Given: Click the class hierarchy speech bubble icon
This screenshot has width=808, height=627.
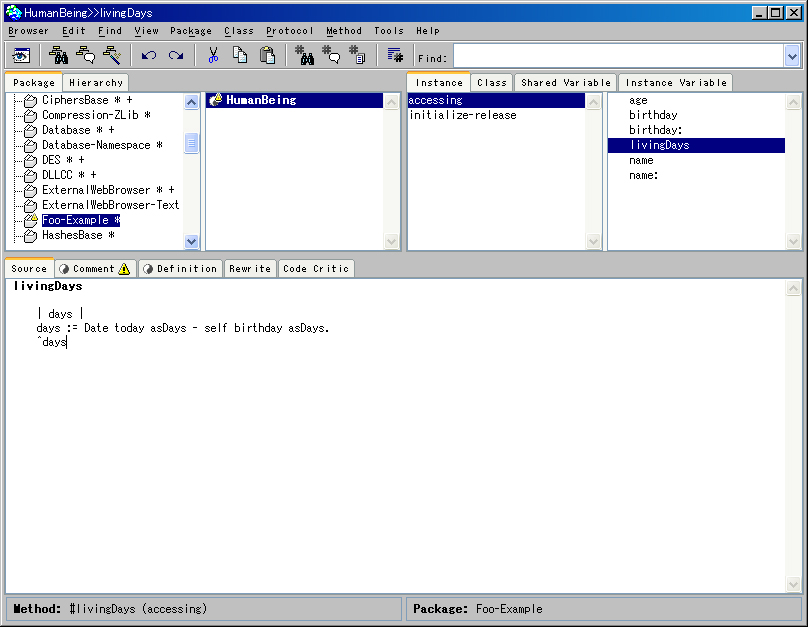Looking at the screenshot, I should pos(86,55).
